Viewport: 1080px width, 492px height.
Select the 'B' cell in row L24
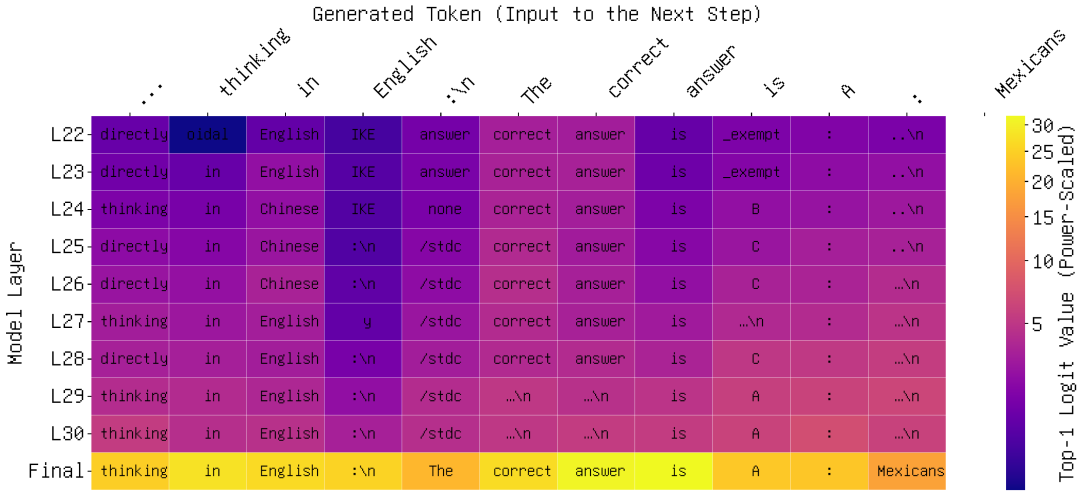click(752, 209)
